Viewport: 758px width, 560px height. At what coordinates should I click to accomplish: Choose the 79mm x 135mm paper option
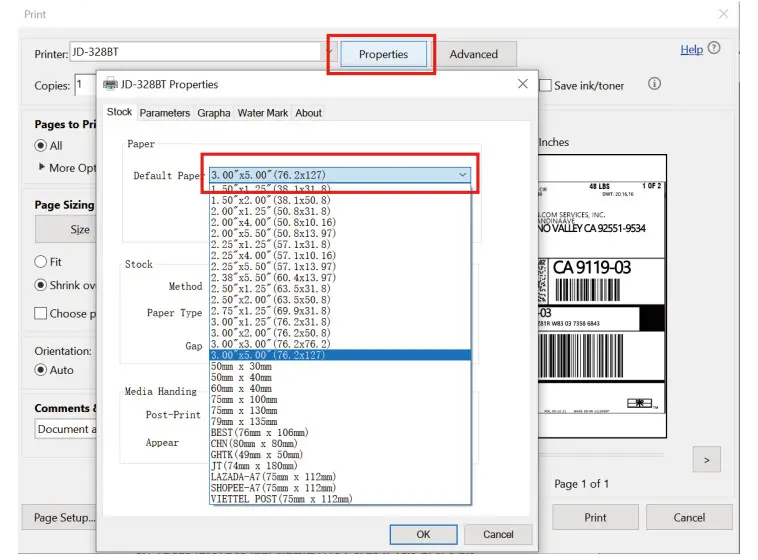click(340, 422)
